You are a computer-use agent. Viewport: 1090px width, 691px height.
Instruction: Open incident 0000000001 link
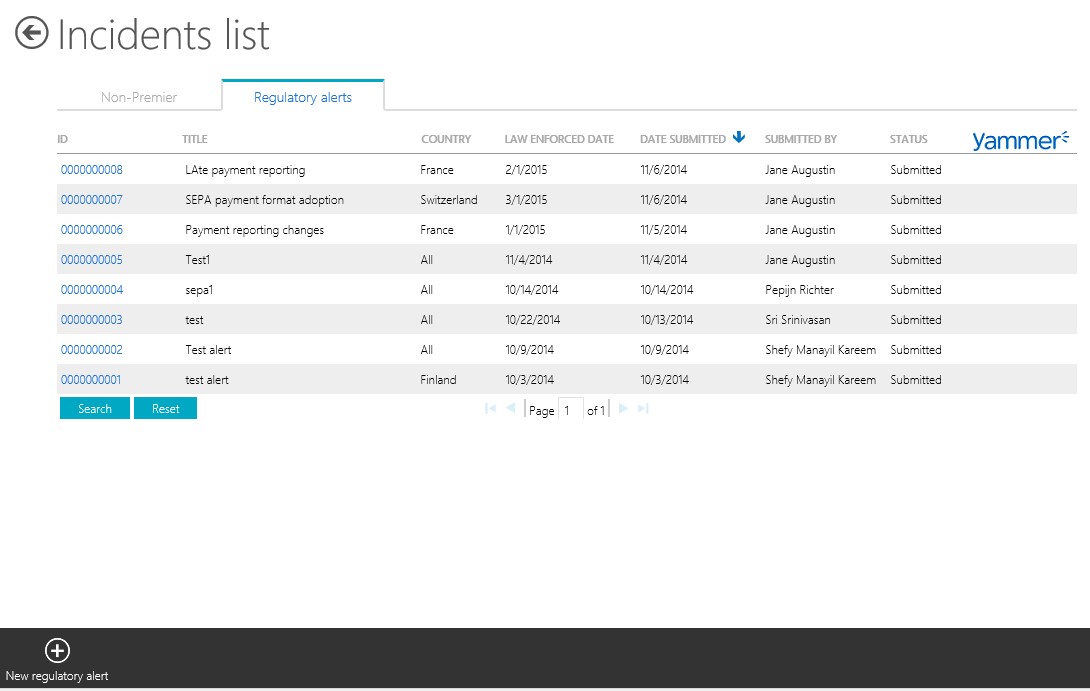pos(92,380)
